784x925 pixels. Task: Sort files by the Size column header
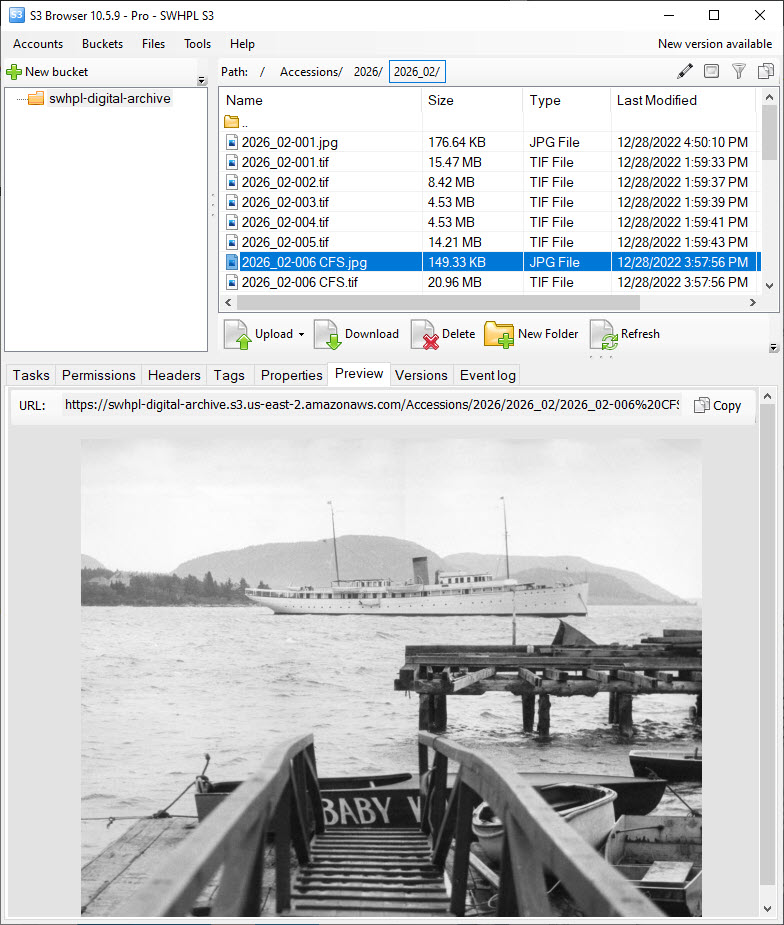tap(473, 100)
